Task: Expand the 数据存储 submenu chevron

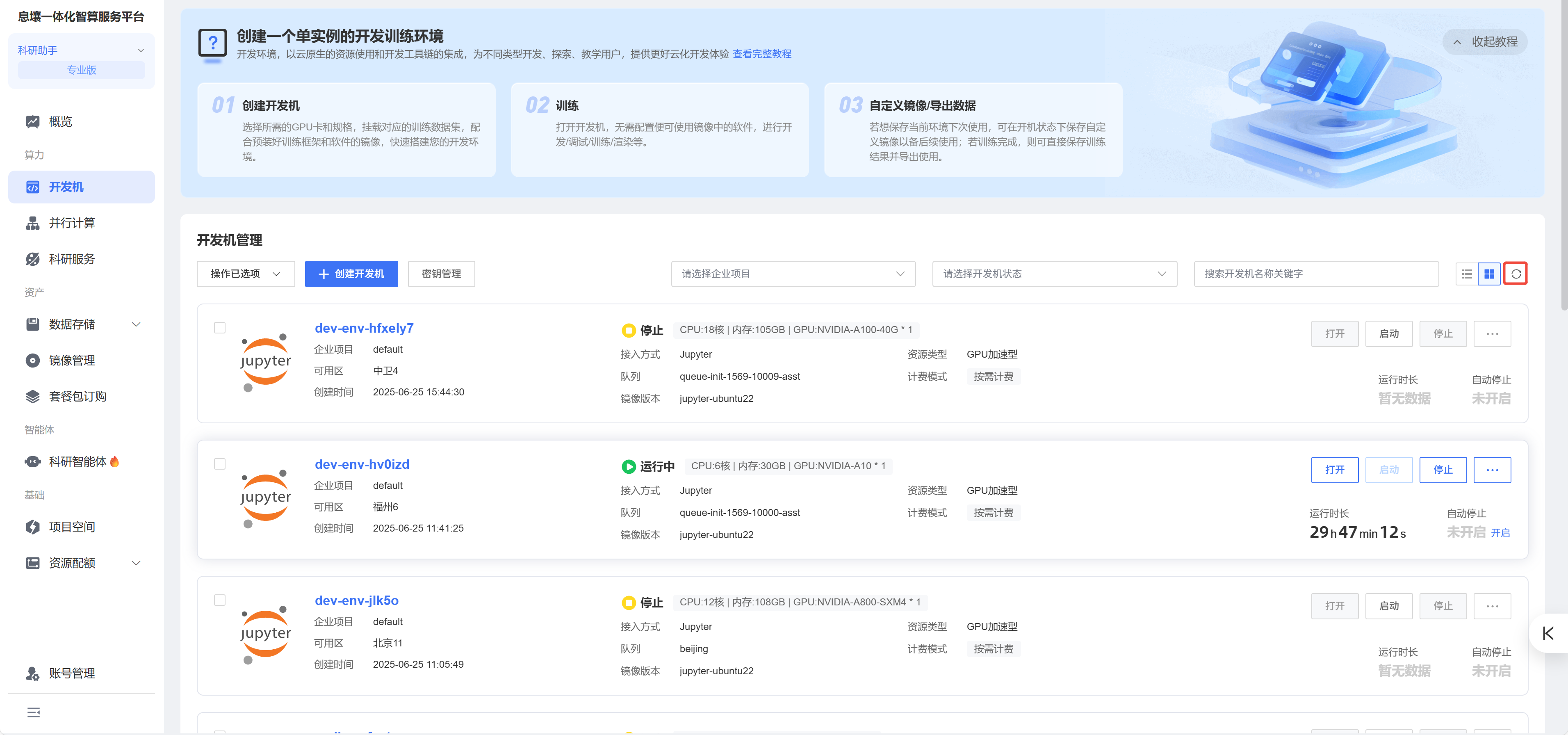Action: [x=137, y=324]
